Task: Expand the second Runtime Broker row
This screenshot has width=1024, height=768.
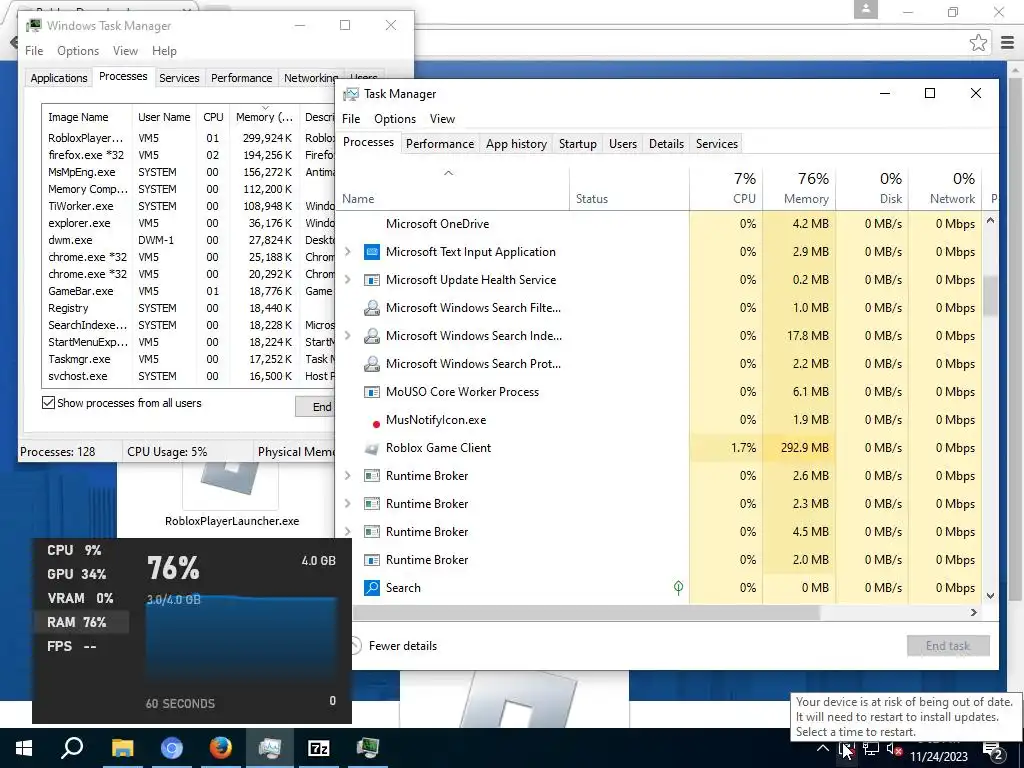Action: [x=347, y=504]
